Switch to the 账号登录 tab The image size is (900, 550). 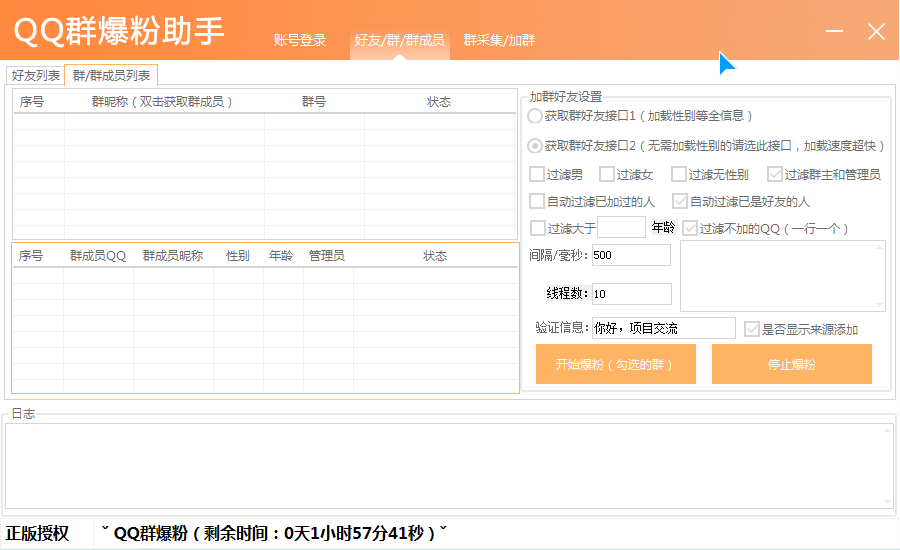tap(300, 41)
